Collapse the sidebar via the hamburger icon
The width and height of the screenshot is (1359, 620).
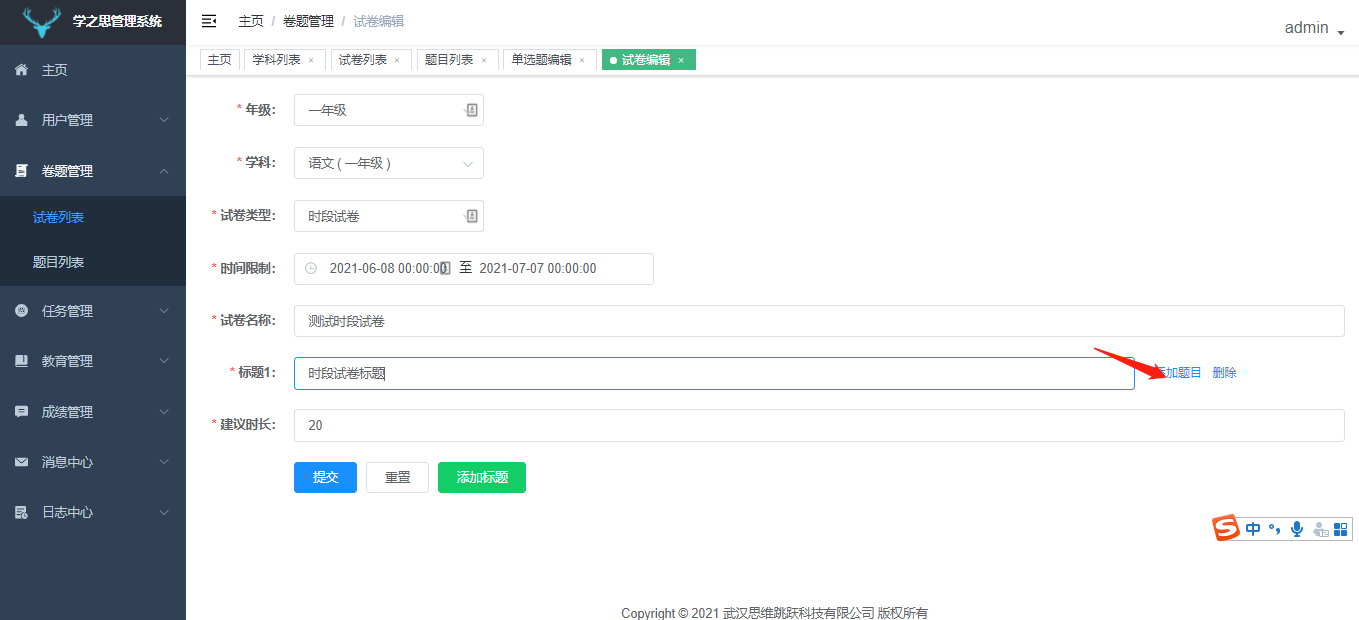[207, 19]
